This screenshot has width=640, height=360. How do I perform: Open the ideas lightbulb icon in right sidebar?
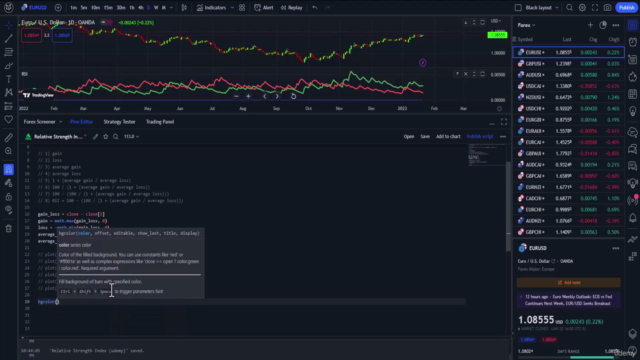tap(633, 111)
